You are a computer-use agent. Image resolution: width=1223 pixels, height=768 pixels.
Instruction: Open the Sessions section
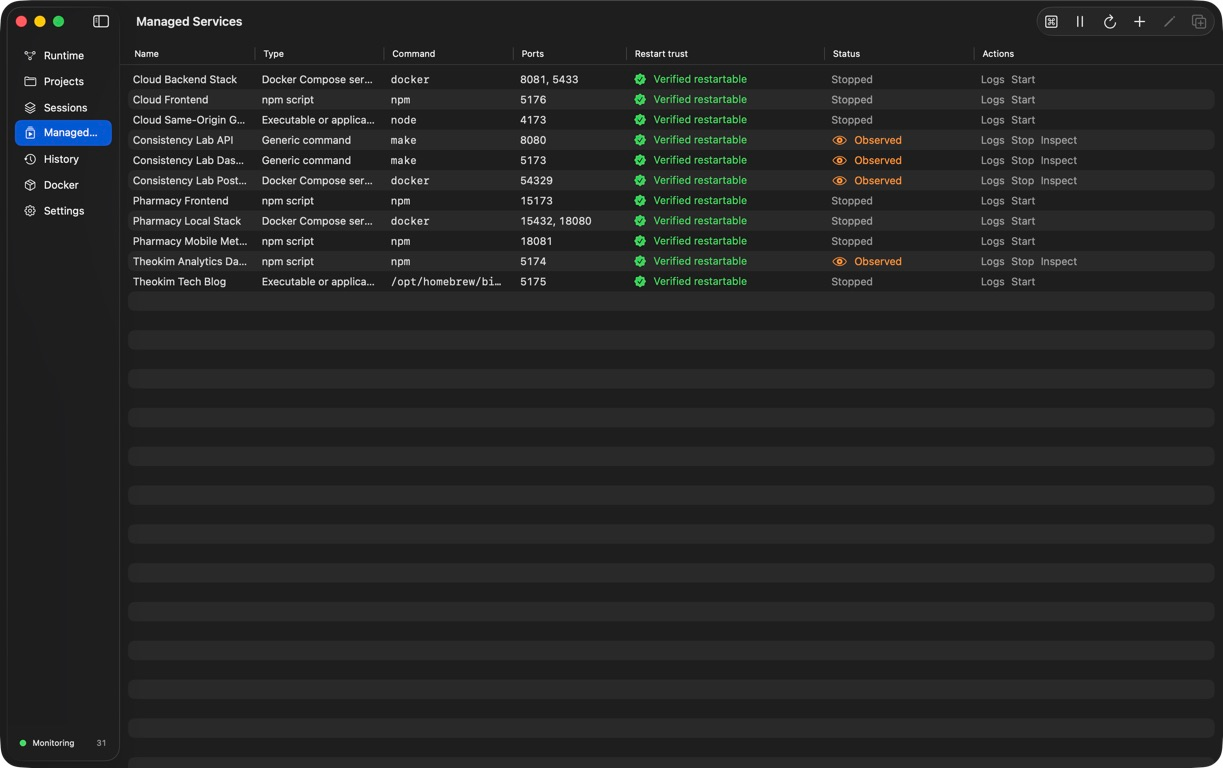(65, 108)
